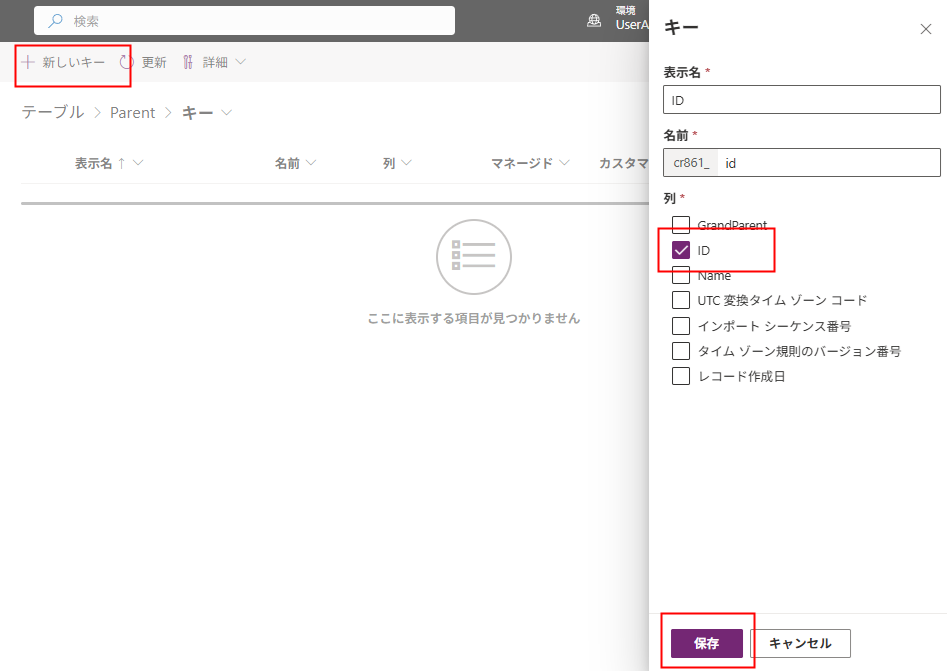Screen dimensions: 947x671
Task: Check the GrandParent column checkbox
Action: pos(681,225)
